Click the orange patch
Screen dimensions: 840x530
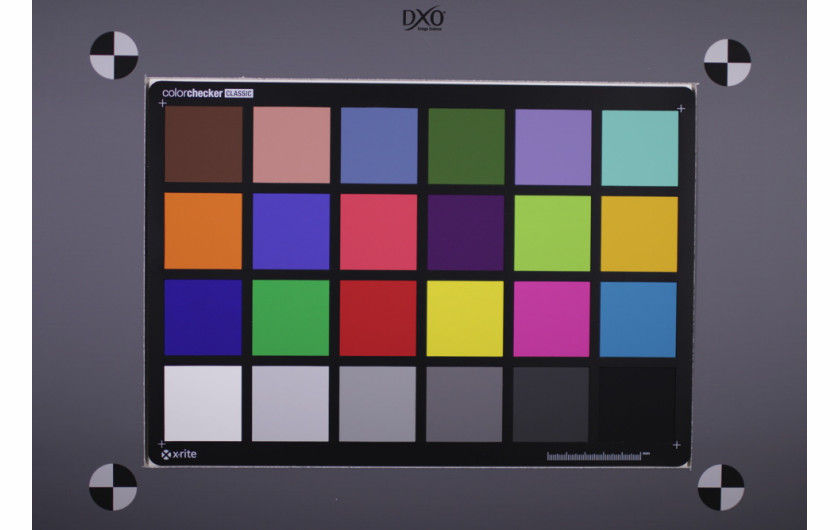[x=203, y=231]
